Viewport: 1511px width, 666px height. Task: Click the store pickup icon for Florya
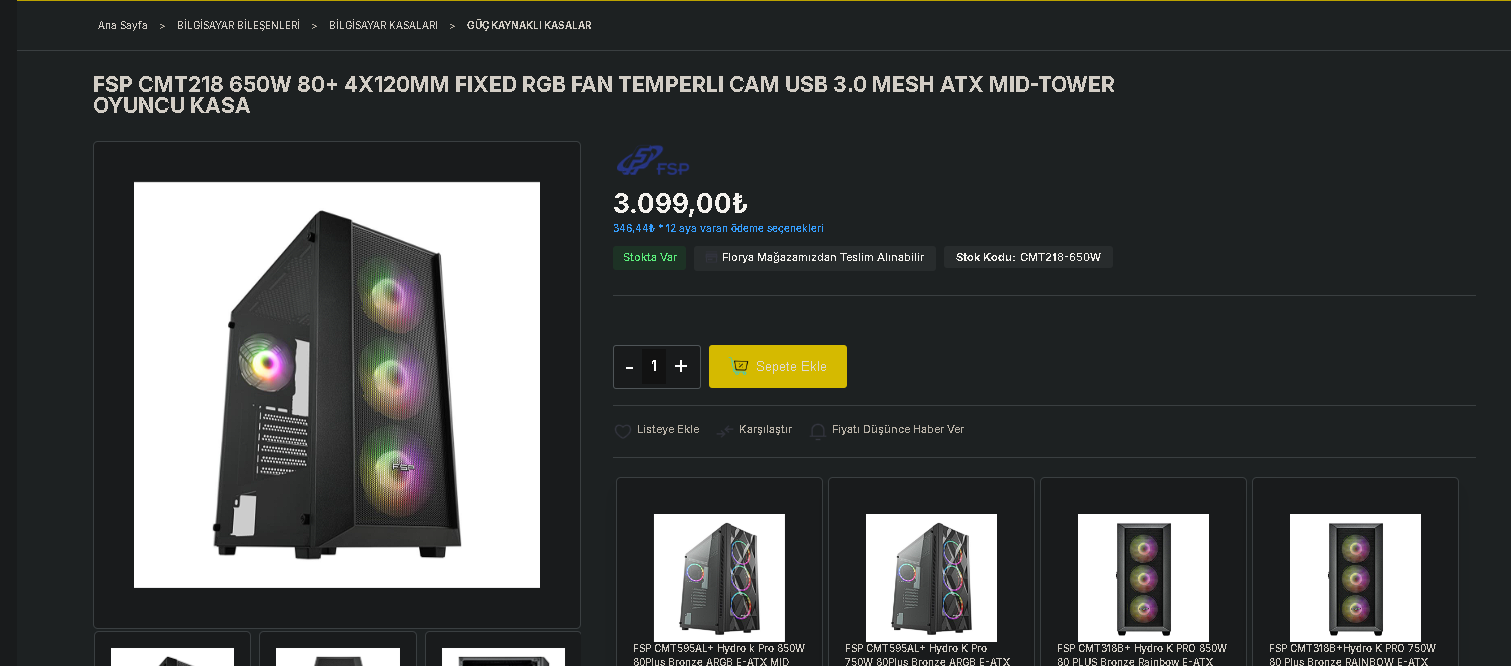(711, 258)
